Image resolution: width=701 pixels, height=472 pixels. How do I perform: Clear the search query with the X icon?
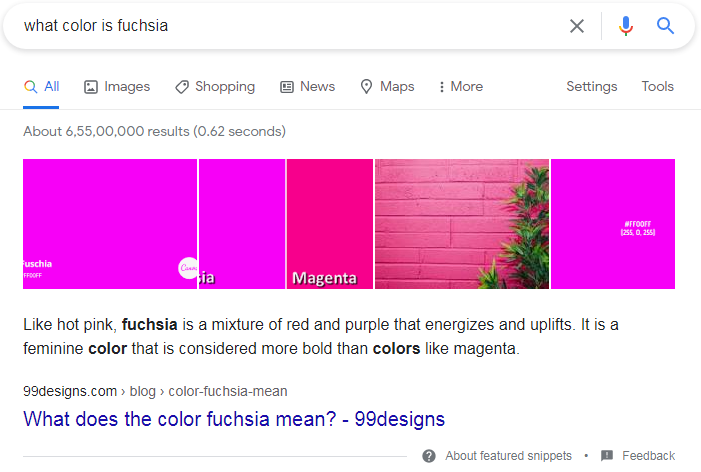tap(577, 26)
